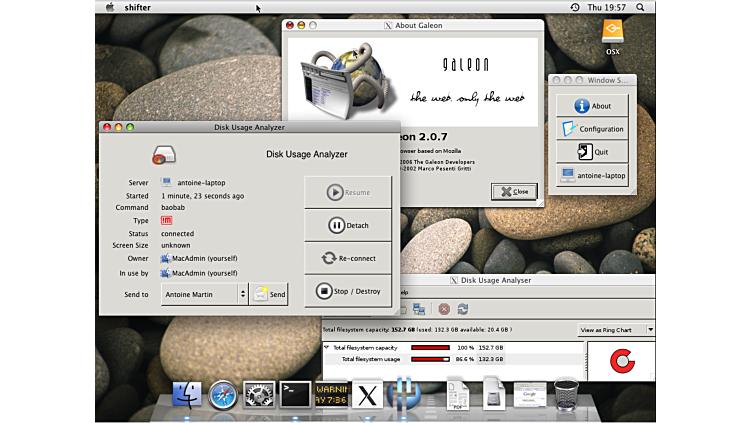Click the red stop toolbar icon
The width and height of the screenshot is (752, 423).
pyautogui.click(x=445, y=310)
